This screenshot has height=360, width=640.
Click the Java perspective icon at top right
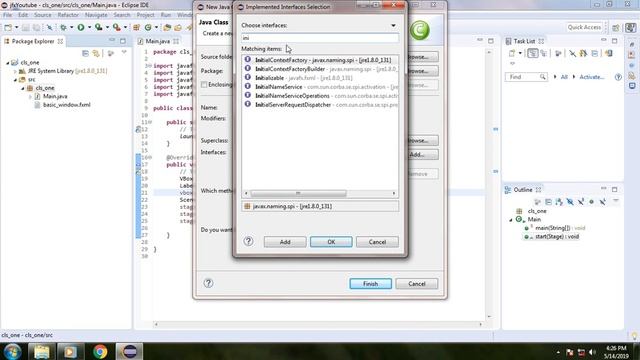[x=631, y=27]
